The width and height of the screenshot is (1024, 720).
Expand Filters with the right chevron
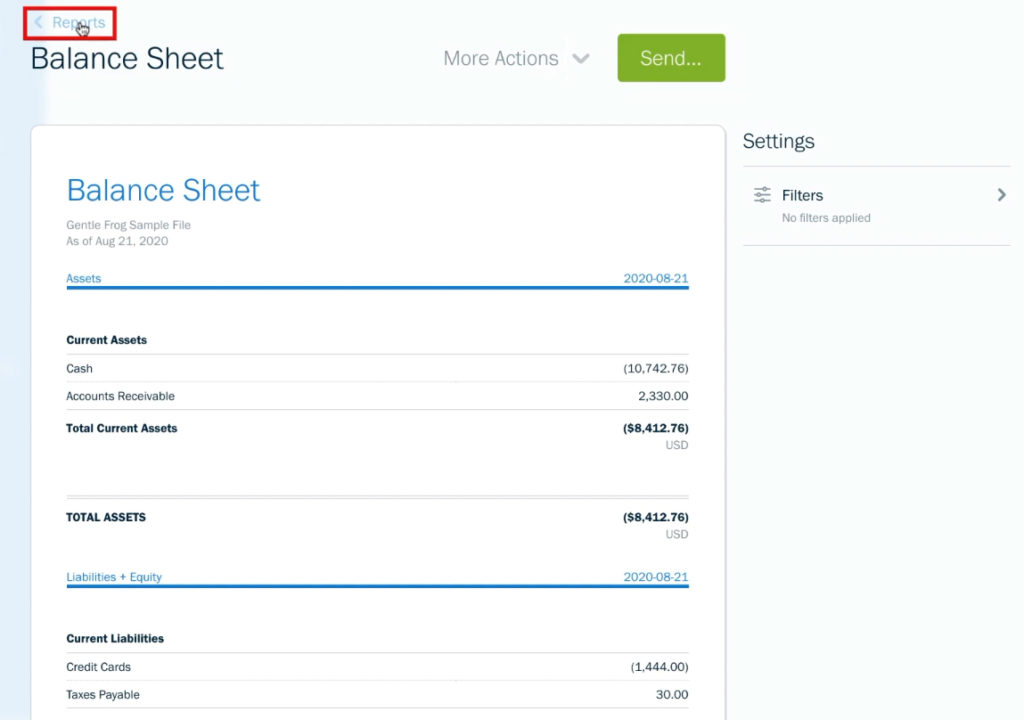(1001, 195)
